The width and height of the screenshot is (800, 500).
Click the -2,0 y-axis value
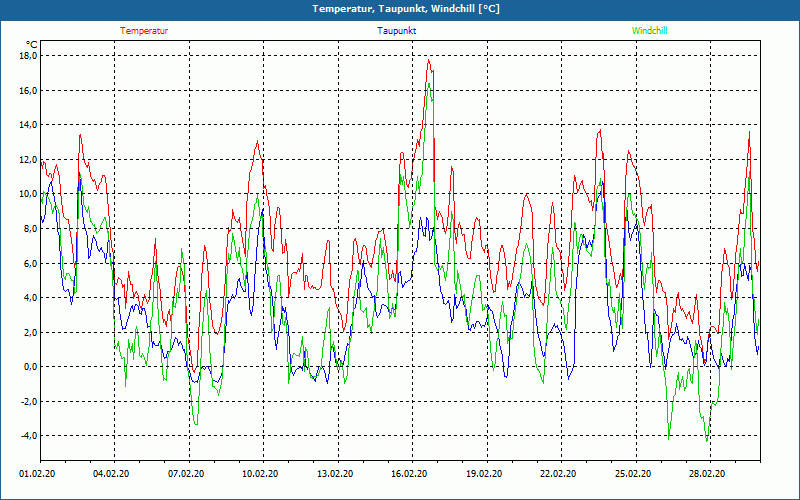[29, 401]
